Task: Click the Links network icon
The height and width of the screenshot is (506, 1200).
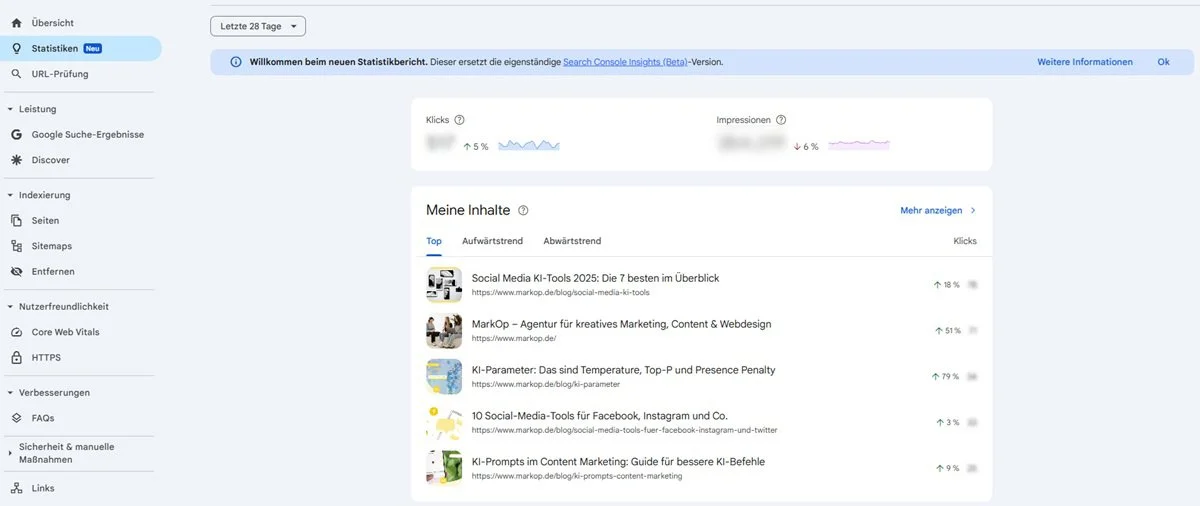Action: [16, 488]
